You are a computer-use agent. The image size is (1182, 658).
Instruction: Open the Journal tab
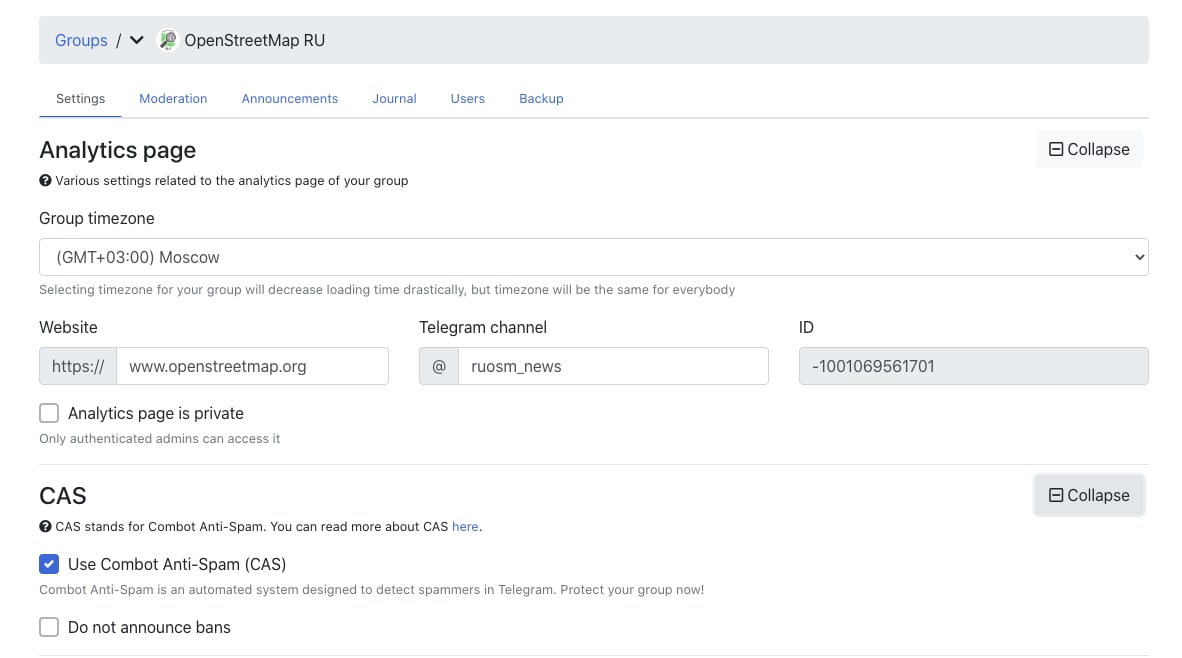[394, 99]
